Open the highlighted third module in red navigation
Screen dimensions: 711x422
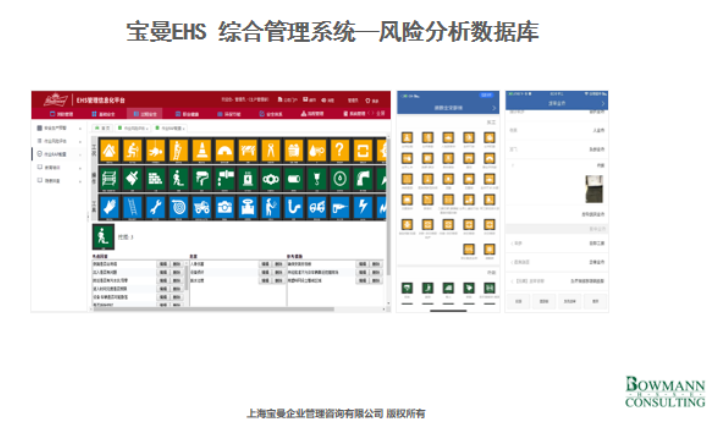(145, 114)
